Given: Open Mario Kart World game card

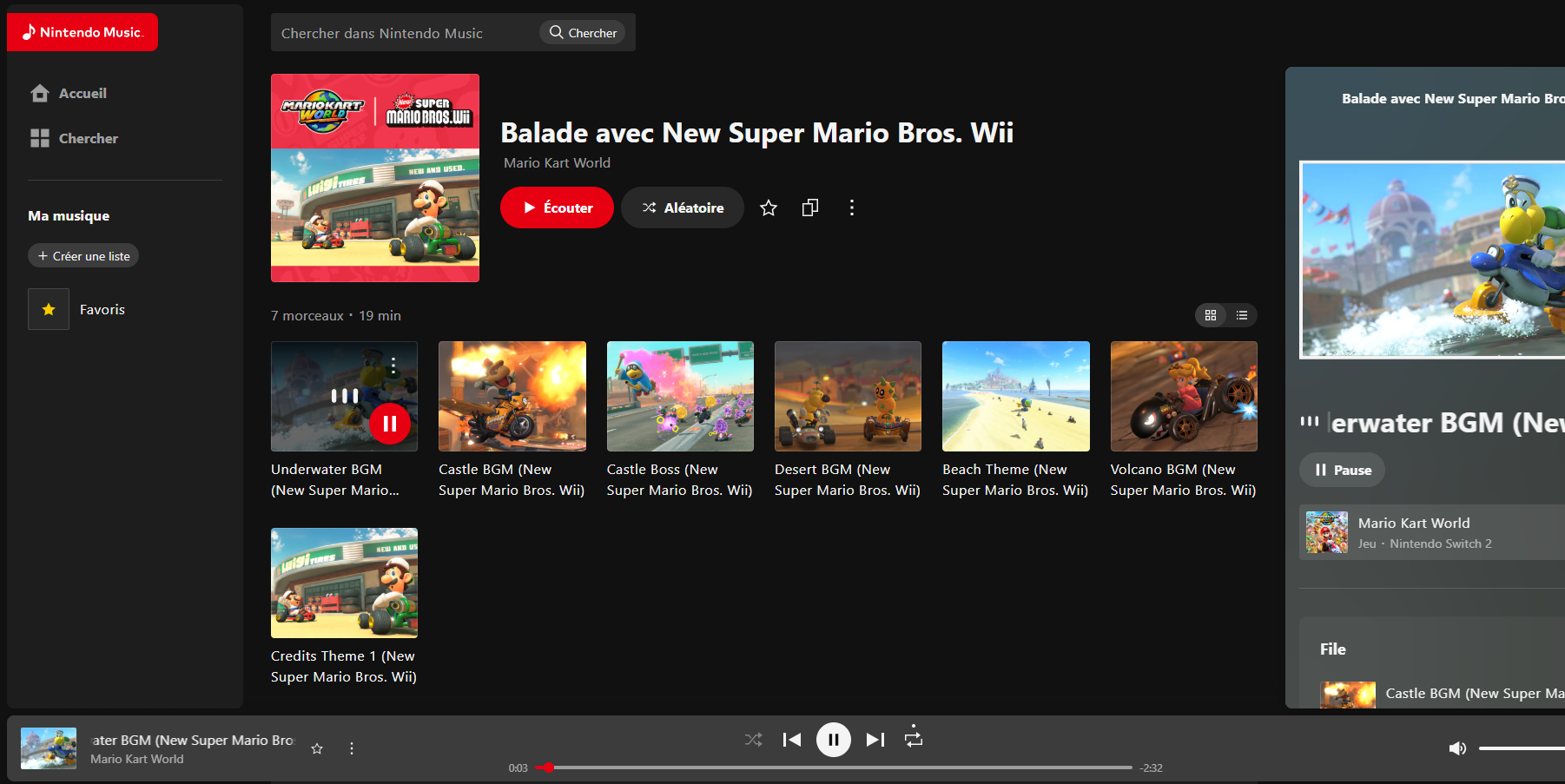Looking at the screenshot, I should [x=1432, y=532].
